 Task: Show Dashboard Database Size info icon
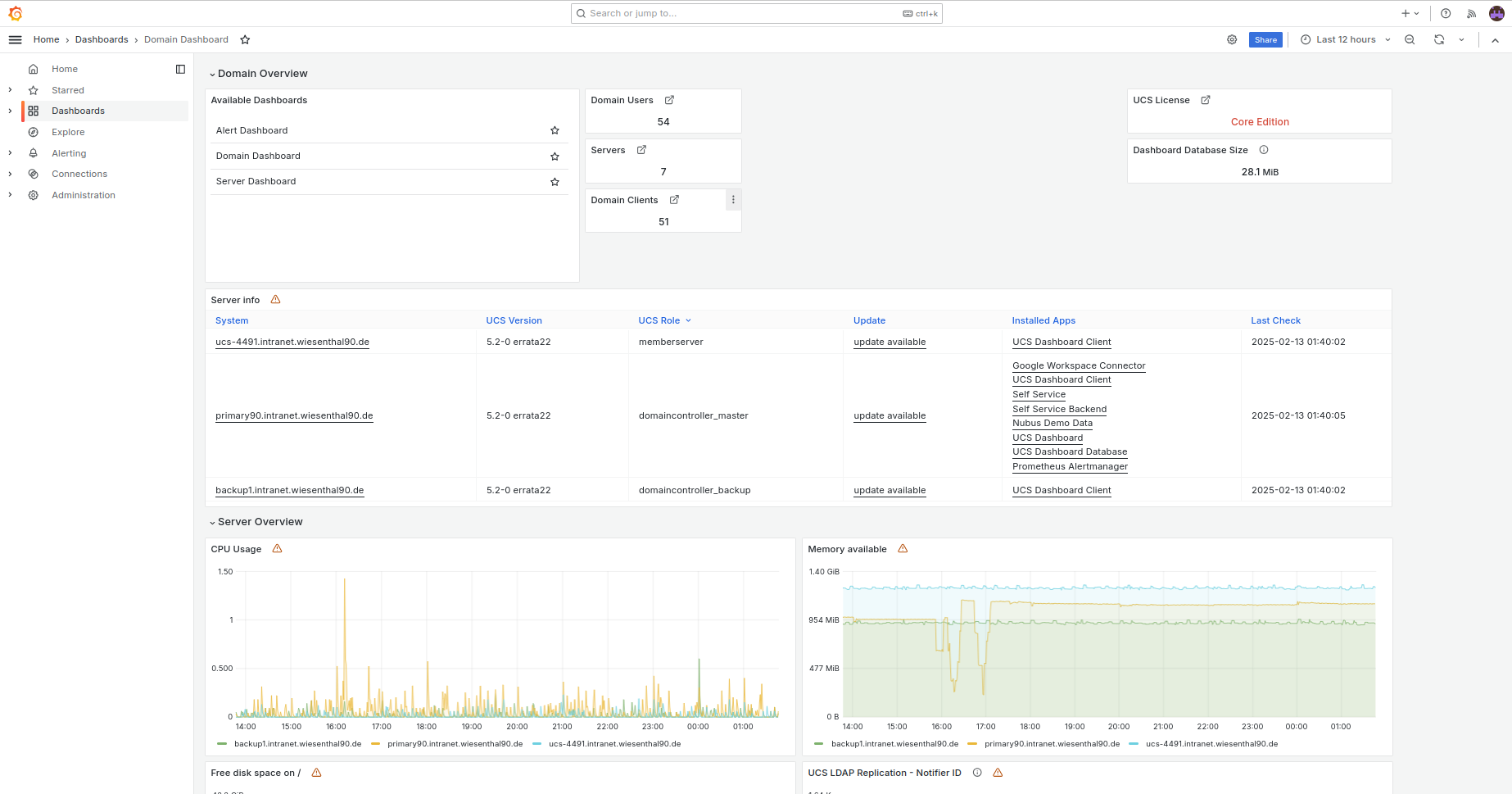coord(1264,150)
